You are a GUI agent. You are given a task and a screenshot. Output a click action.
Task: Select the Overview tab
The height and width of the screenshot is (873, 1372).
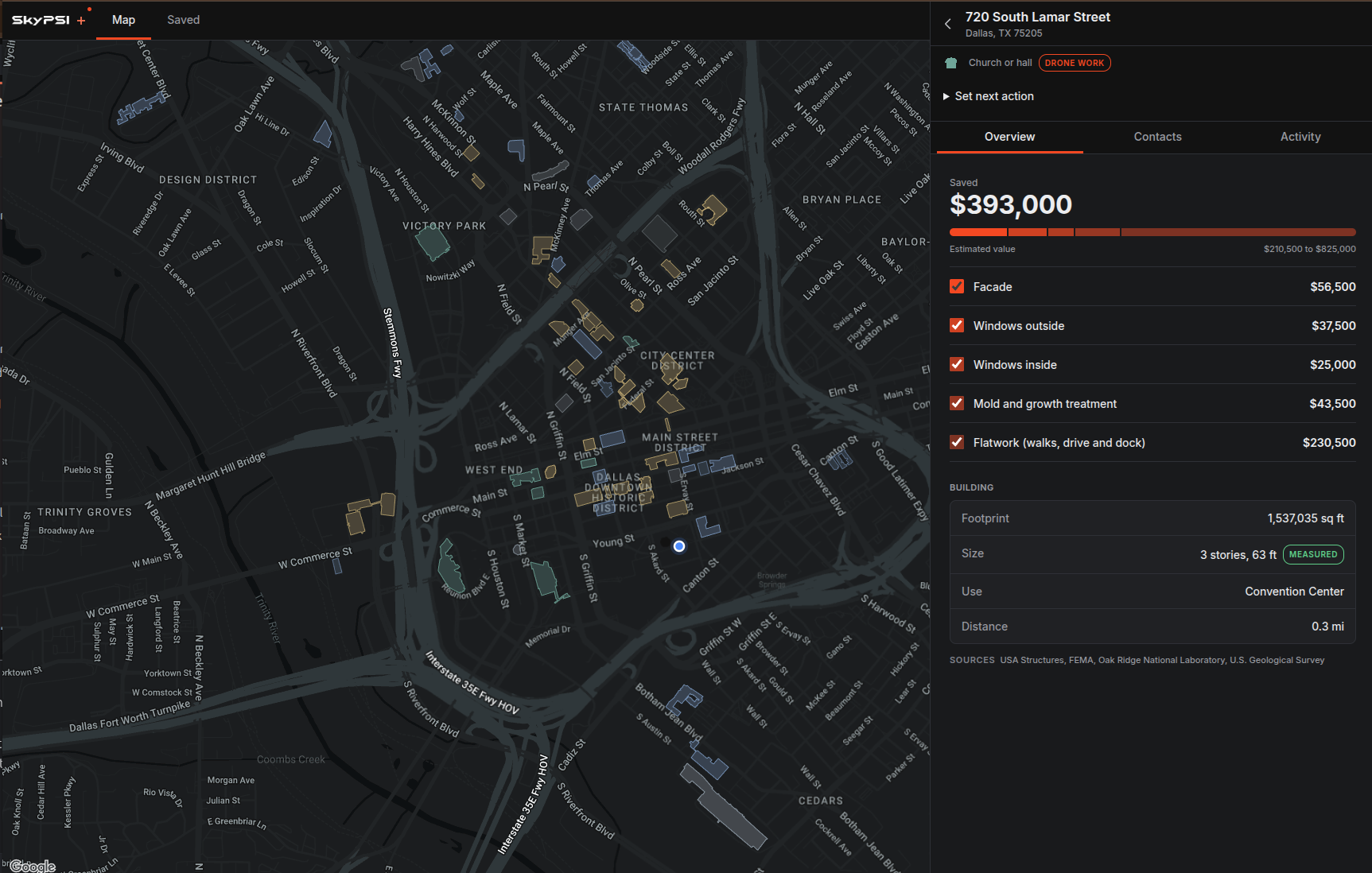coord(1009,137)
